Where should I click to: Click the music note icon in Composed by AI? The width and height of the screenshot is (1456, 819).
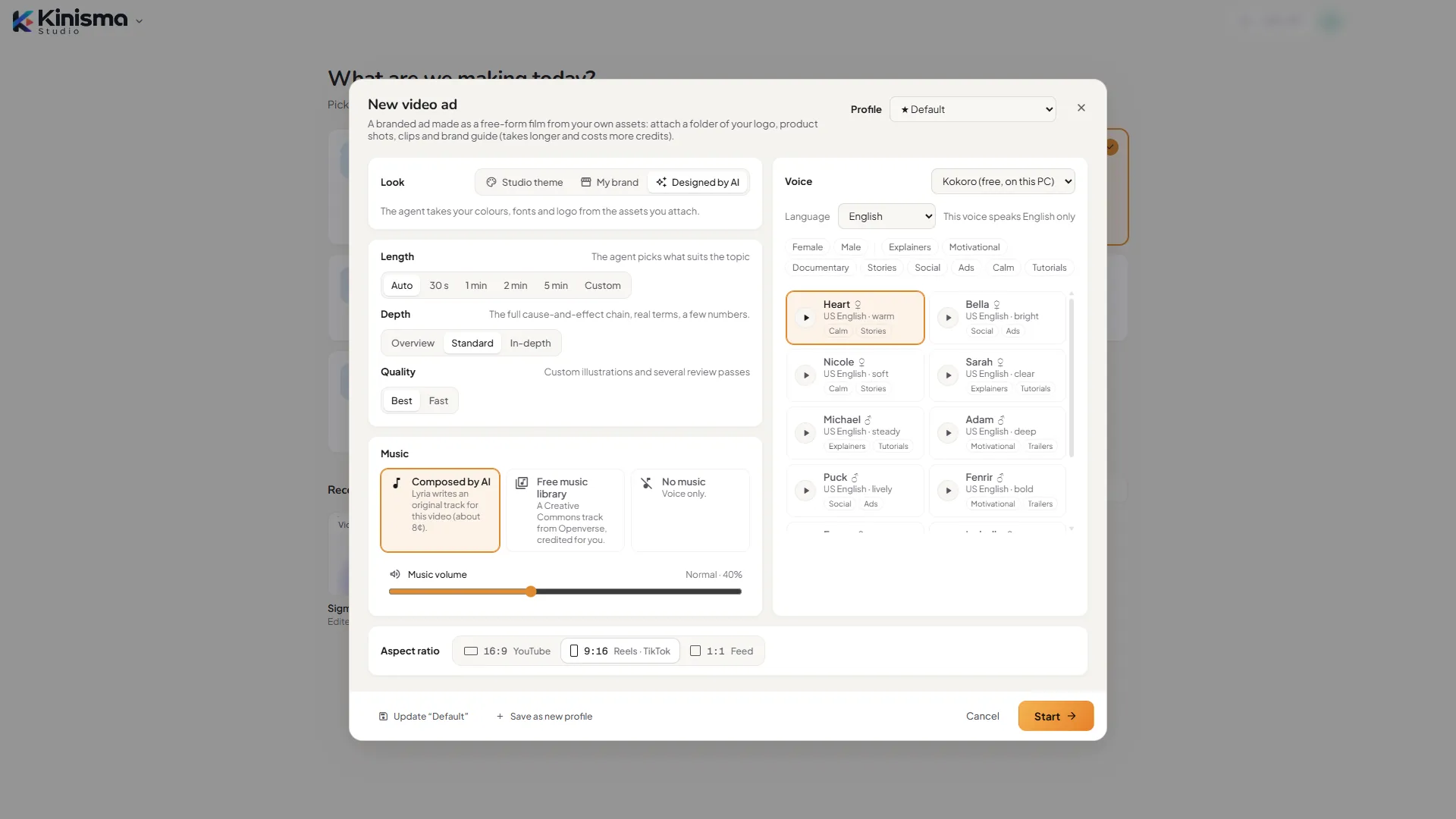pos(397,482)
